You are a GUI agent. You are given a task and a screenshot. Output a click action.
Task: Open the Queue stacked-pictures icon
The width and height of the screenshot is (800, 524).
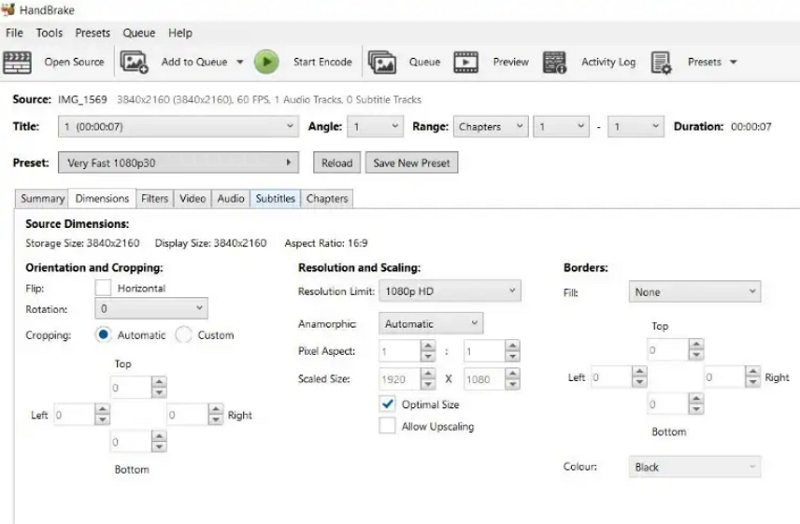(382, 62)
